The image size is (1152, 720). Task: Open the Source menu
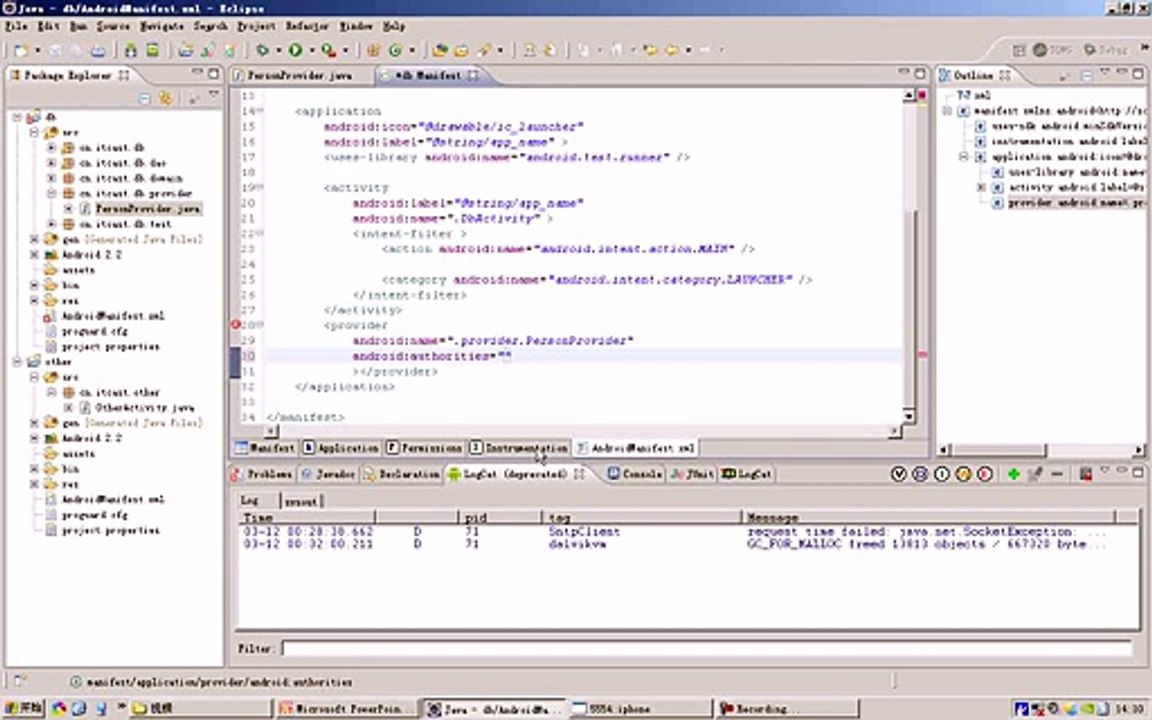click(x=113, y=26)
